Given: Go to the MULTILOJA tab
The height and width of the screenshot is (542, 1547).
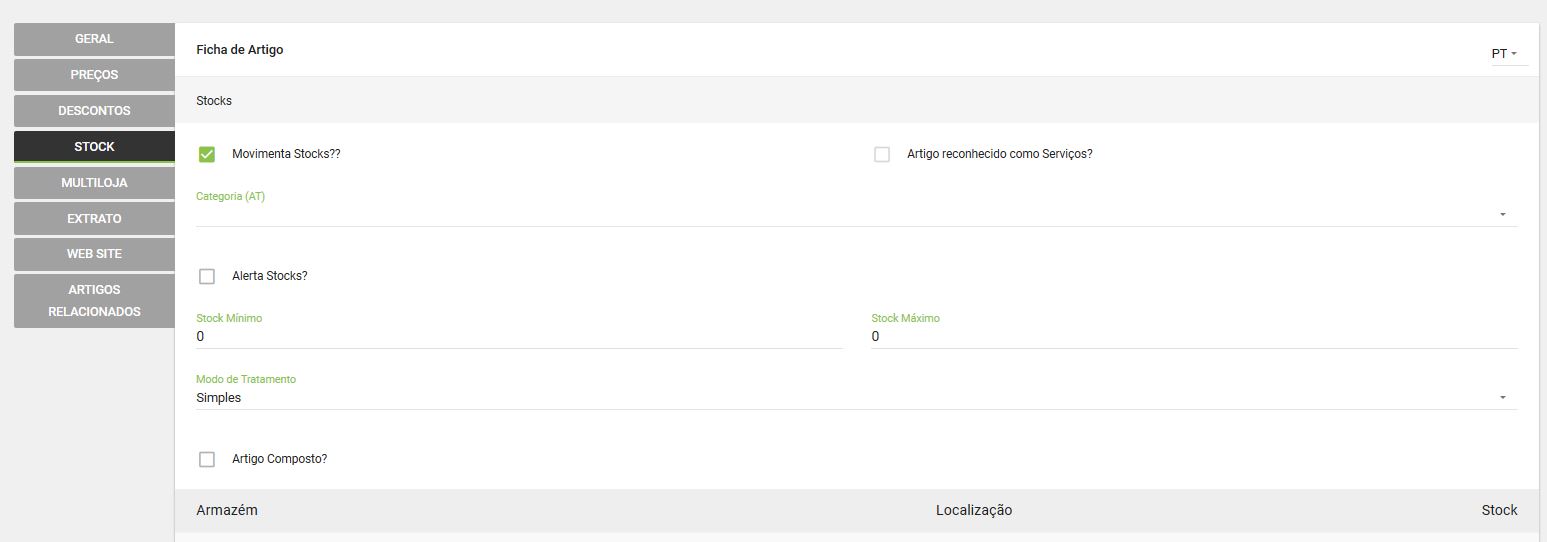Looking at the screenshot, I should 94,183.
